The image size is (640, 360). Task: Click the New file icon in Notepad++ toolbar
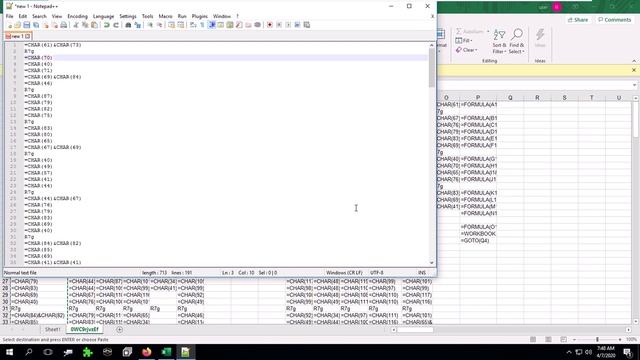coord(9,25)
